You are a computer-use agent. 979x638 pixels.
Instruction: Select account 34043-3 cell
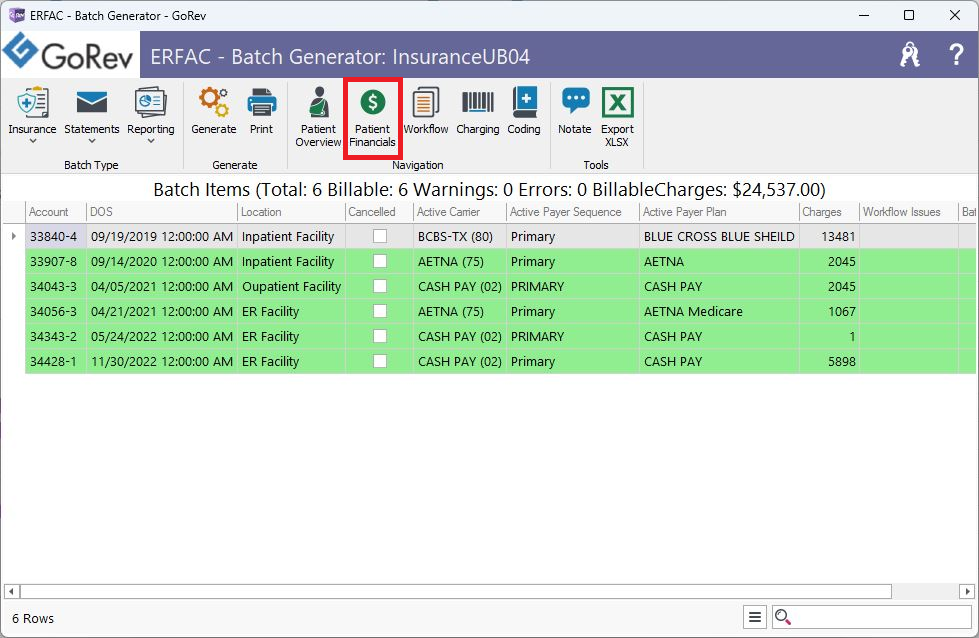tap(56, 286)
